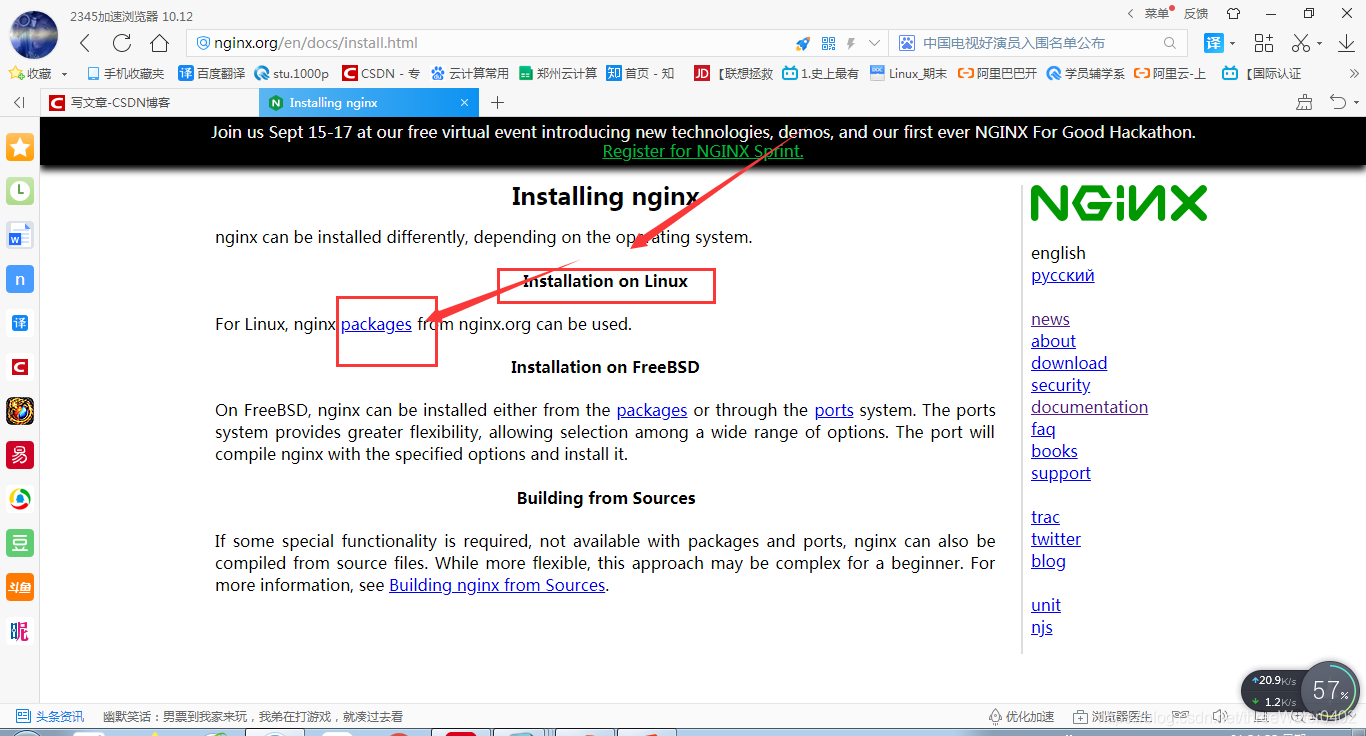Image resolution: width=1366 pixels, height=736 pixels.
Task: Collapse the sidebar with the left toggle
Action: coord(18,102)
